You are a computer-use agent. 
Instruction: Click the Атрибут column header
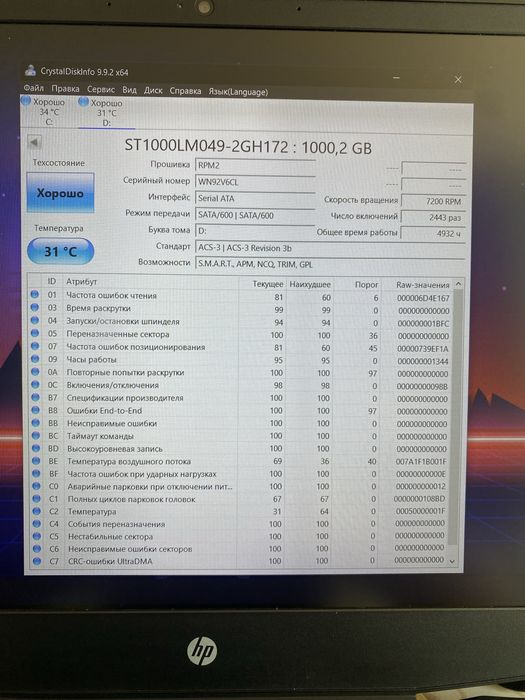[x=150, y=283]
